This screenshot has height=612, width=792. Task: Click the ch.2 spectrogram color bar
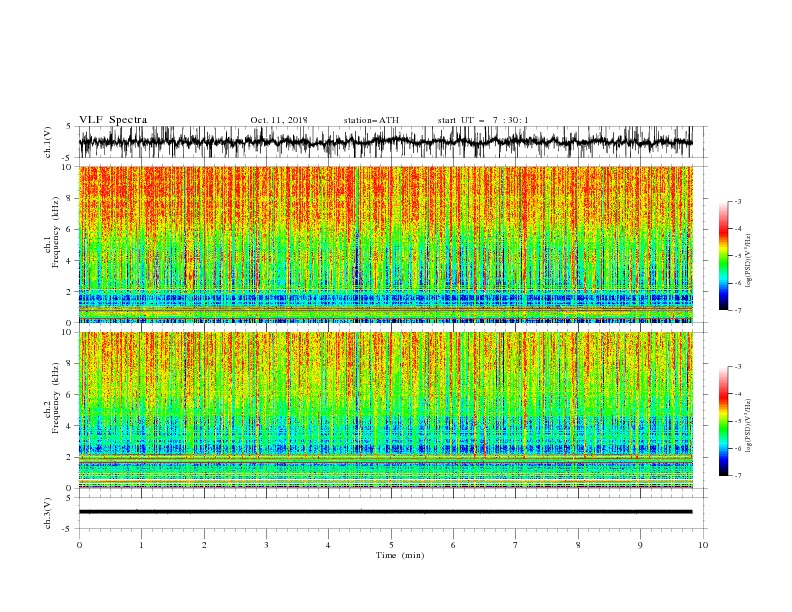coord(723,421)
